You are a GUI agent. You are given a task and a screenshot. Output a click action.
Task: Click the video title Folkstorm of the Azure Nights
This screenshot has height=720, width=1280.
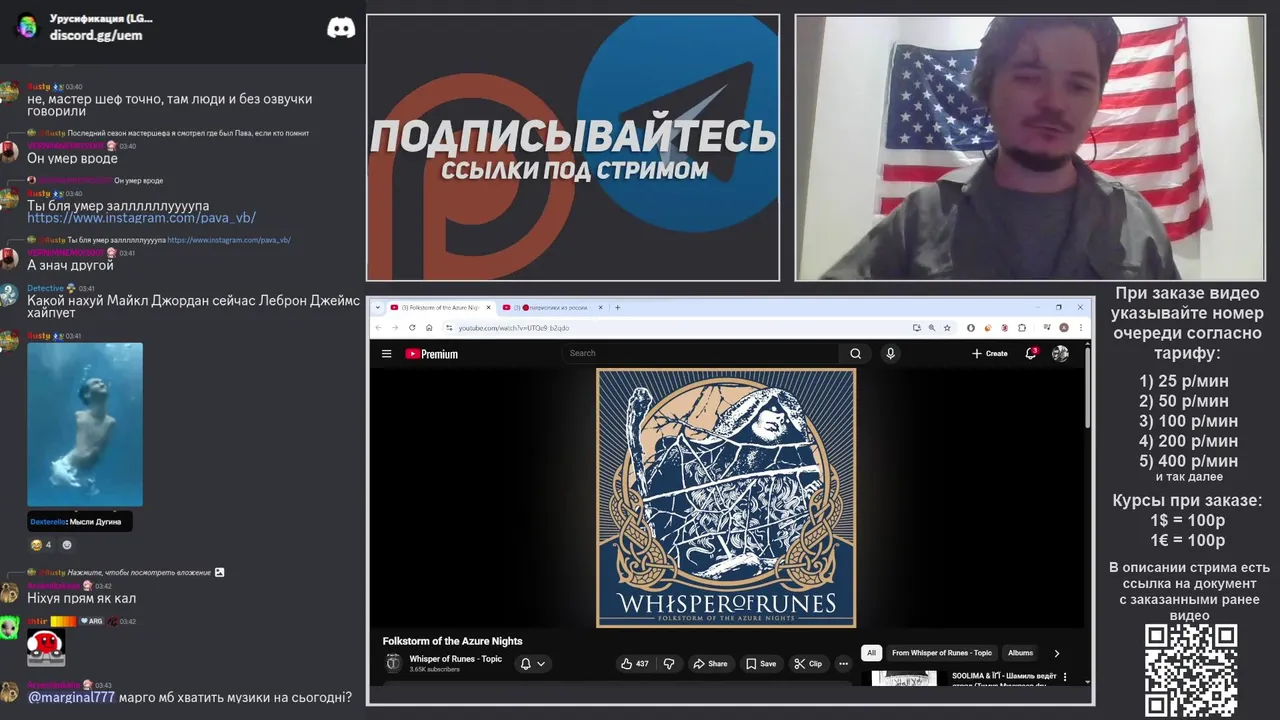pos(452,641)
